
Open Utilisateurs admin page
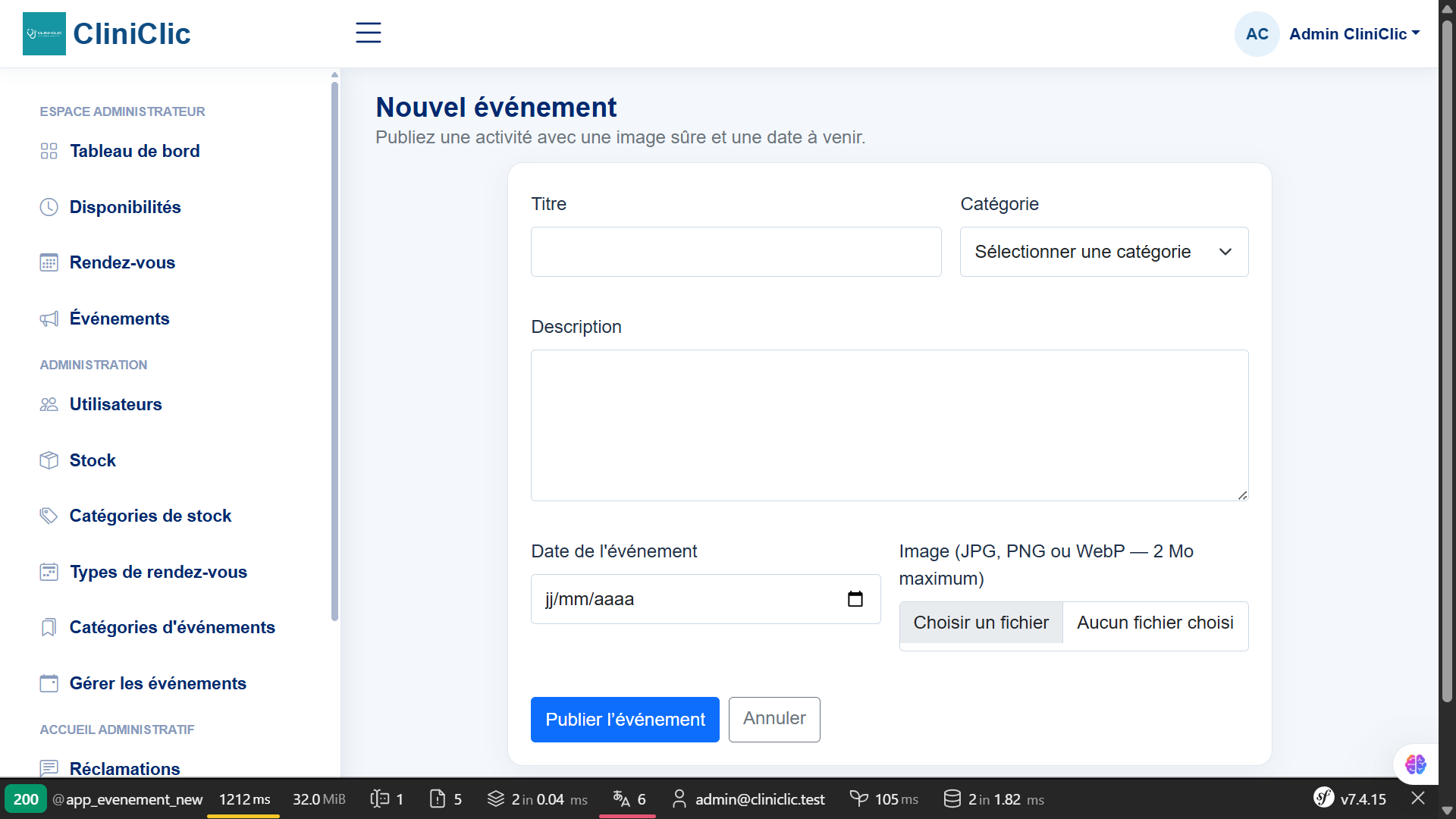pos(116,404)
